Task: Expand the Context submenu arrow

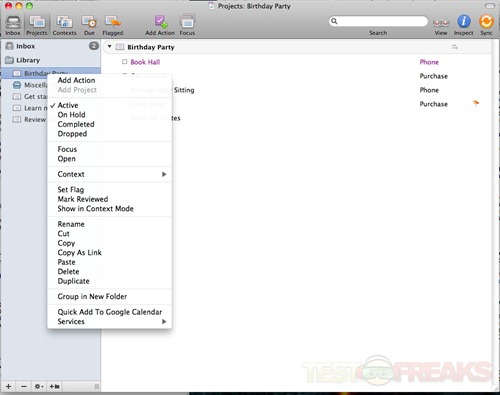Action: (164, 174)
